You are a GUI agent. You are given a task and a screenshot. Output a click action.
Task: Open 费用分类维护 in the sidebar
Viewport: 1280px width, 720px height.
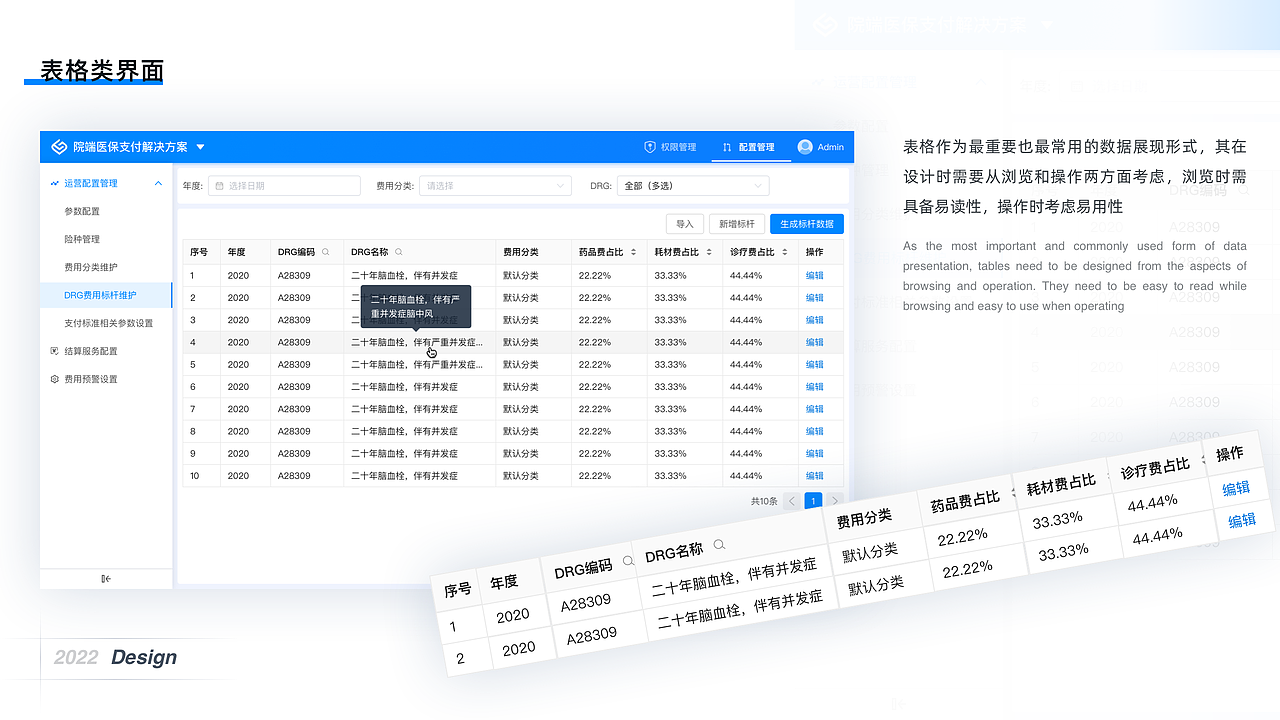(91, 267)
